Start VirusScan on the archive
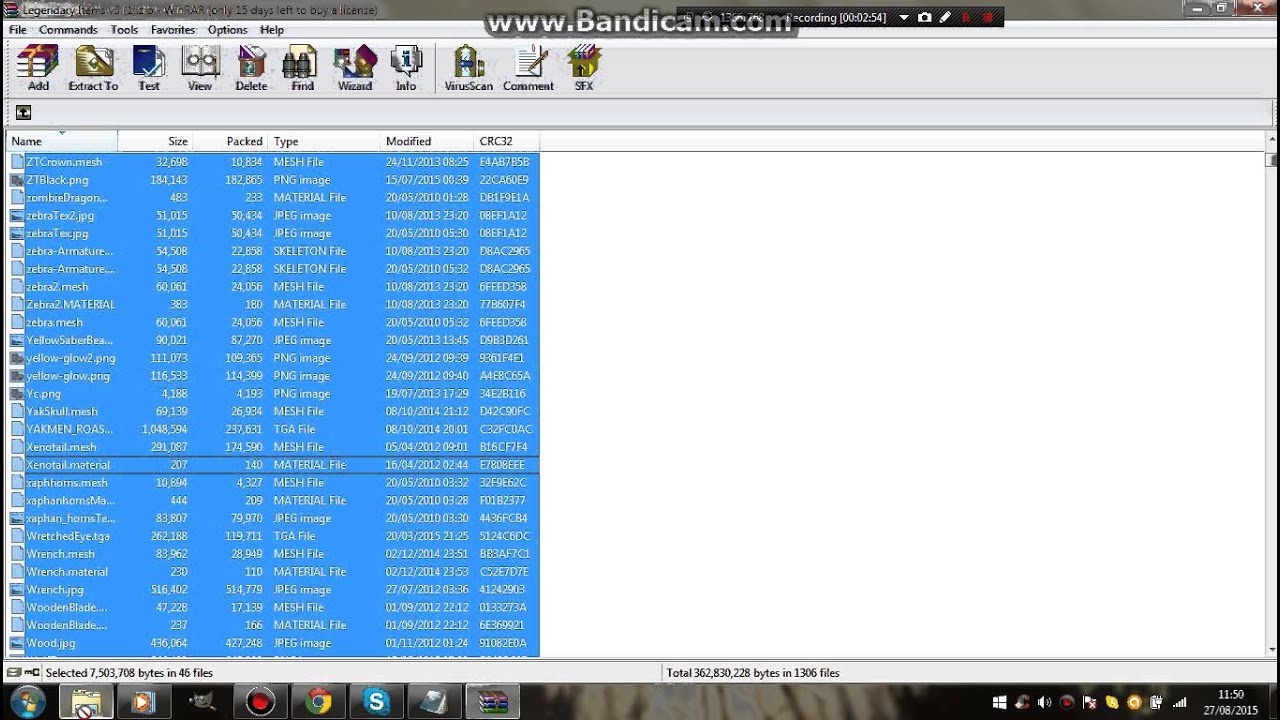The image size is (1280, 720). [468, 68]
